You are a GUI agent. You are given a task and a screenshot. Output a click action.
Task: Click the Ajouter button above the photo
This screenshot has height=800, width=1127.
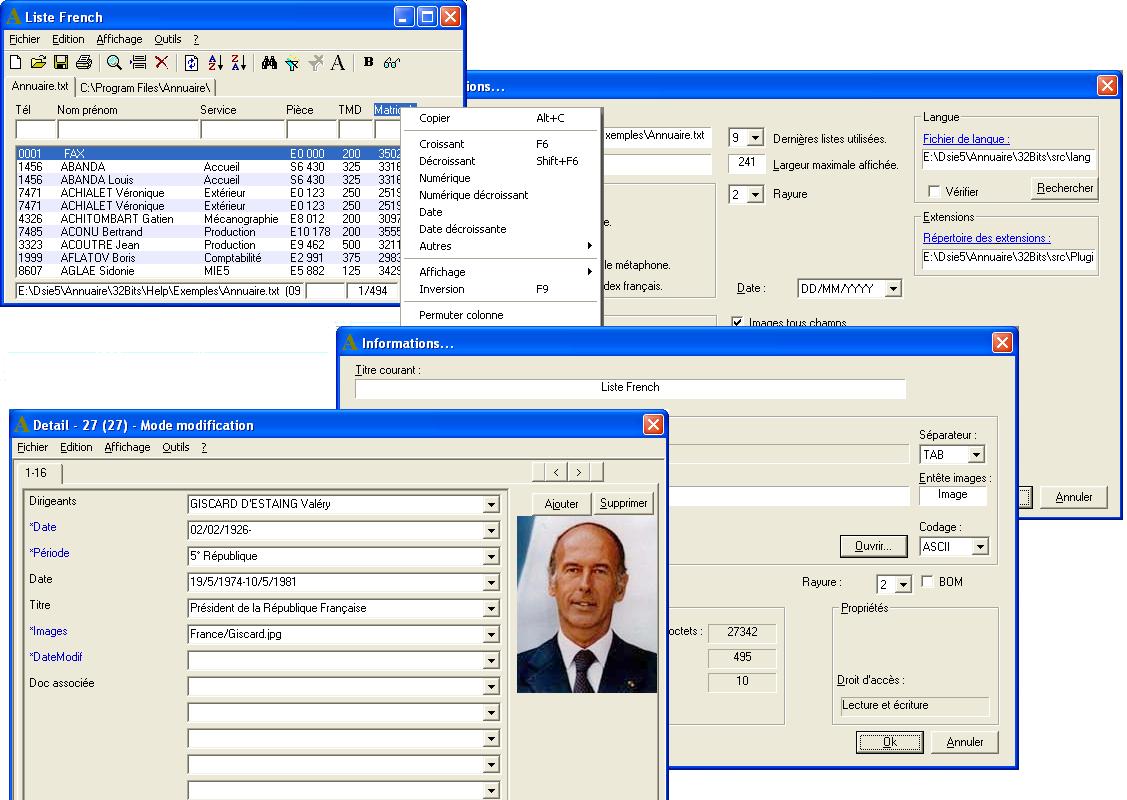pos(561,504)
